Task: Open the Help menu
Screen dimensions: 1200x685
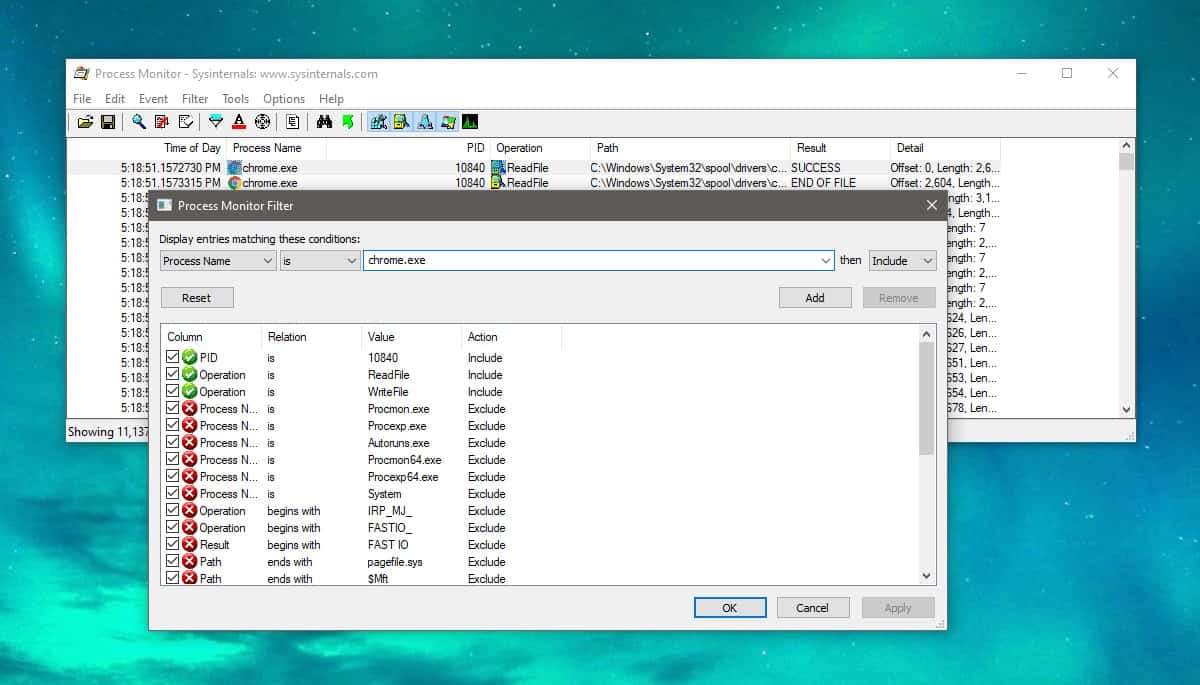Action: pyautogui.click(x=331, y=98)
